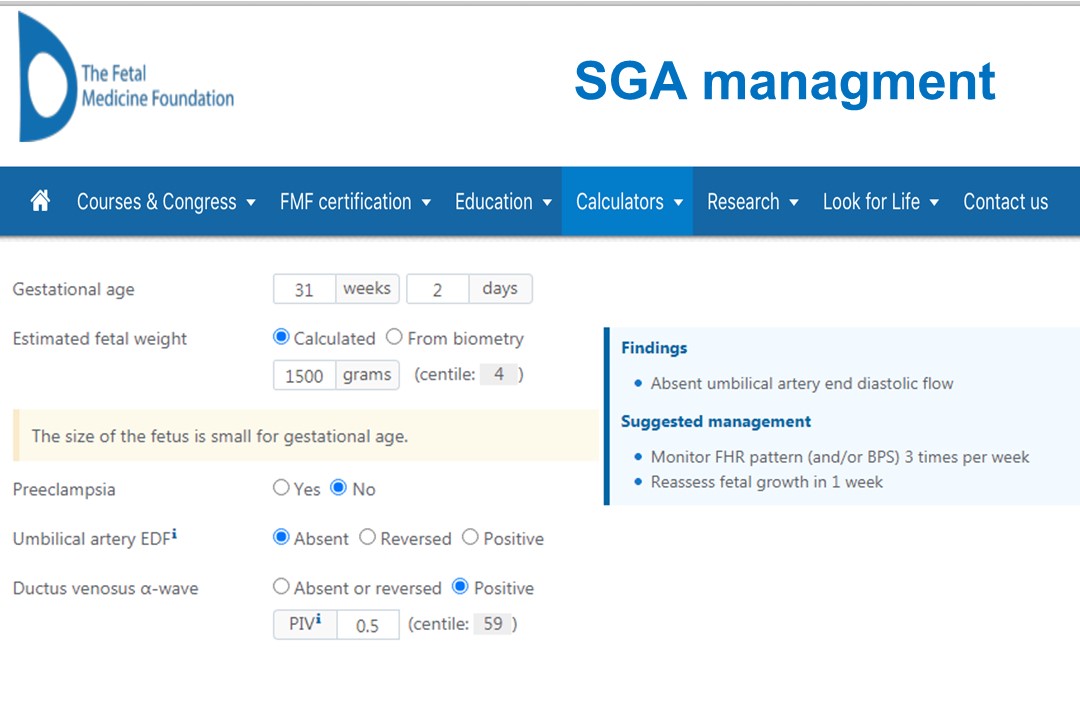Click the gestational age weeks field
Viewport: 1080px width, 720px height.
(x=304, y=290)
